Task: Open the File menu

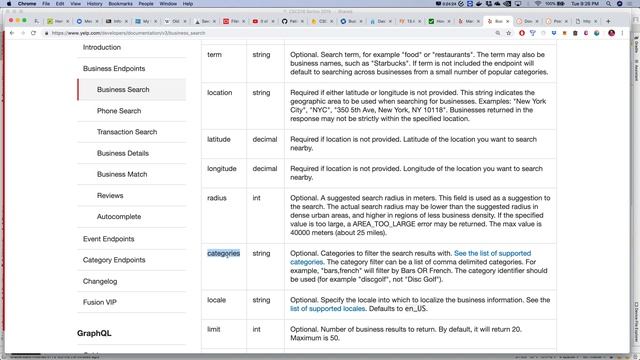Action: click(x=46, y=4)
